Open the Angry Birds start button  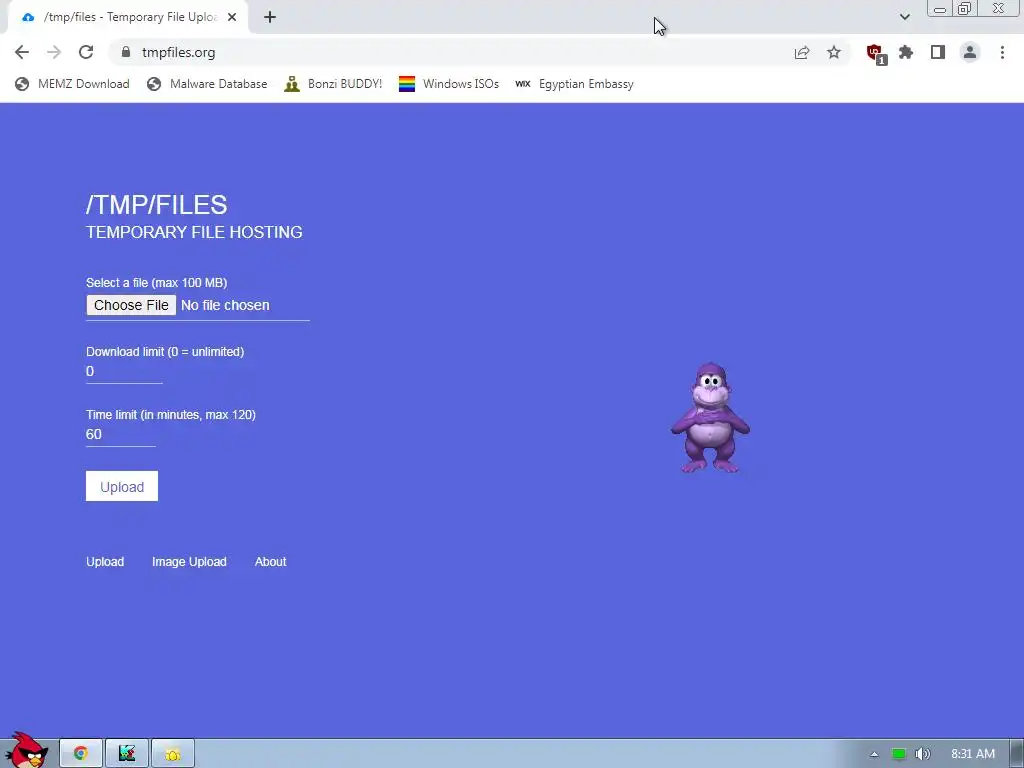[x=27, y=750]
